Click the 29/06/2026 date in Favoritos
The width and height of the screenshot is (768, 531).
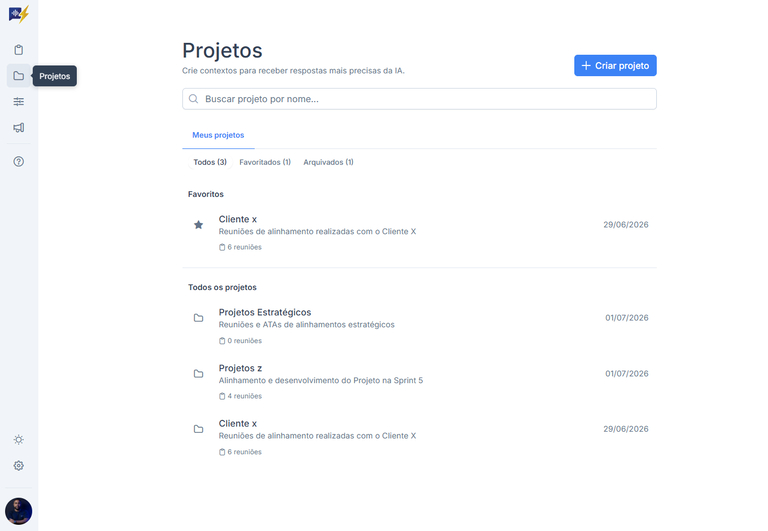point(625,225)
